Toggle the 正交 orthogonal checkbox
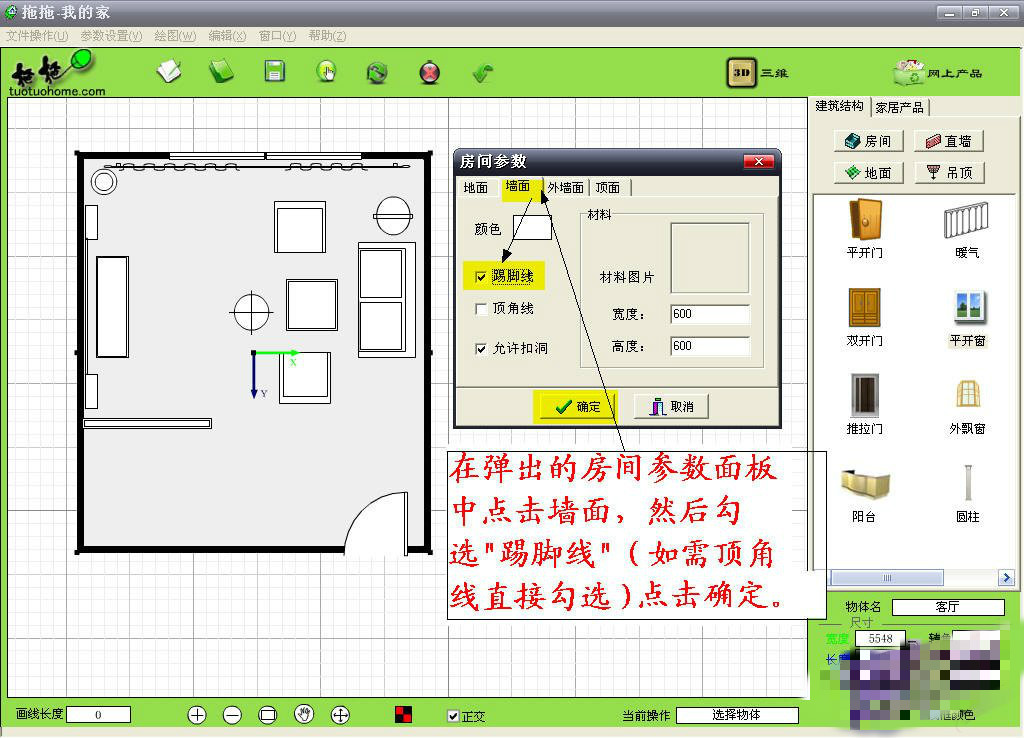This screenshot has height=738, width=1024. 453,716
